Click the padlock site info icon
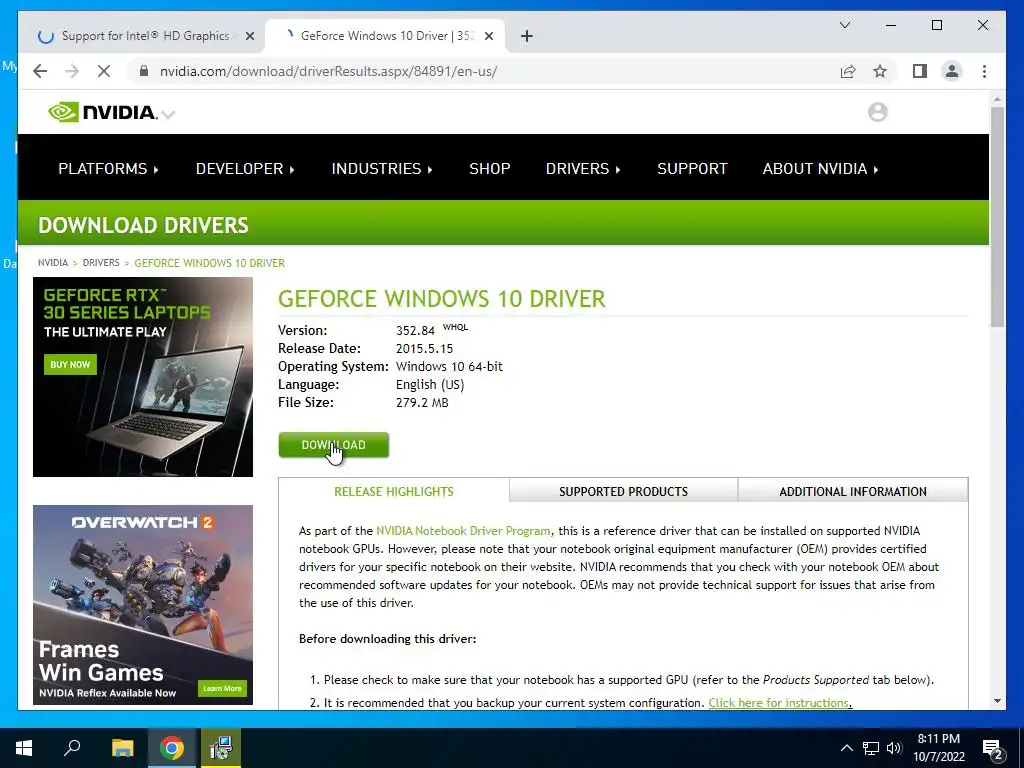 (144, 71)
